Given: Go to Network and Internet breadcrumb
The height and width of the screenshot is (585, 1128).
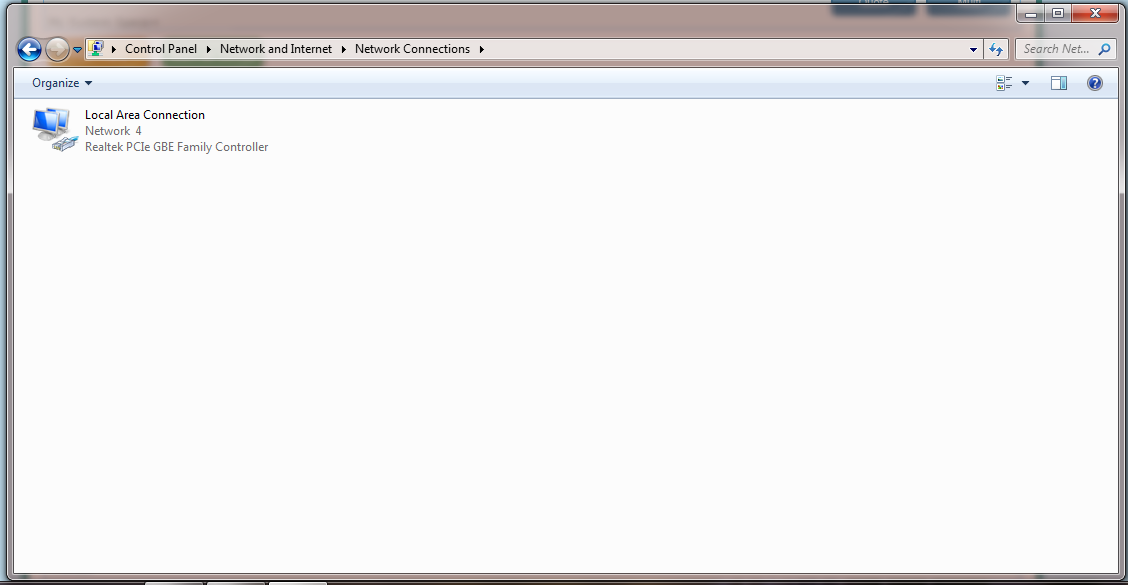Looking at the screenshot, I should pos(276,49).
